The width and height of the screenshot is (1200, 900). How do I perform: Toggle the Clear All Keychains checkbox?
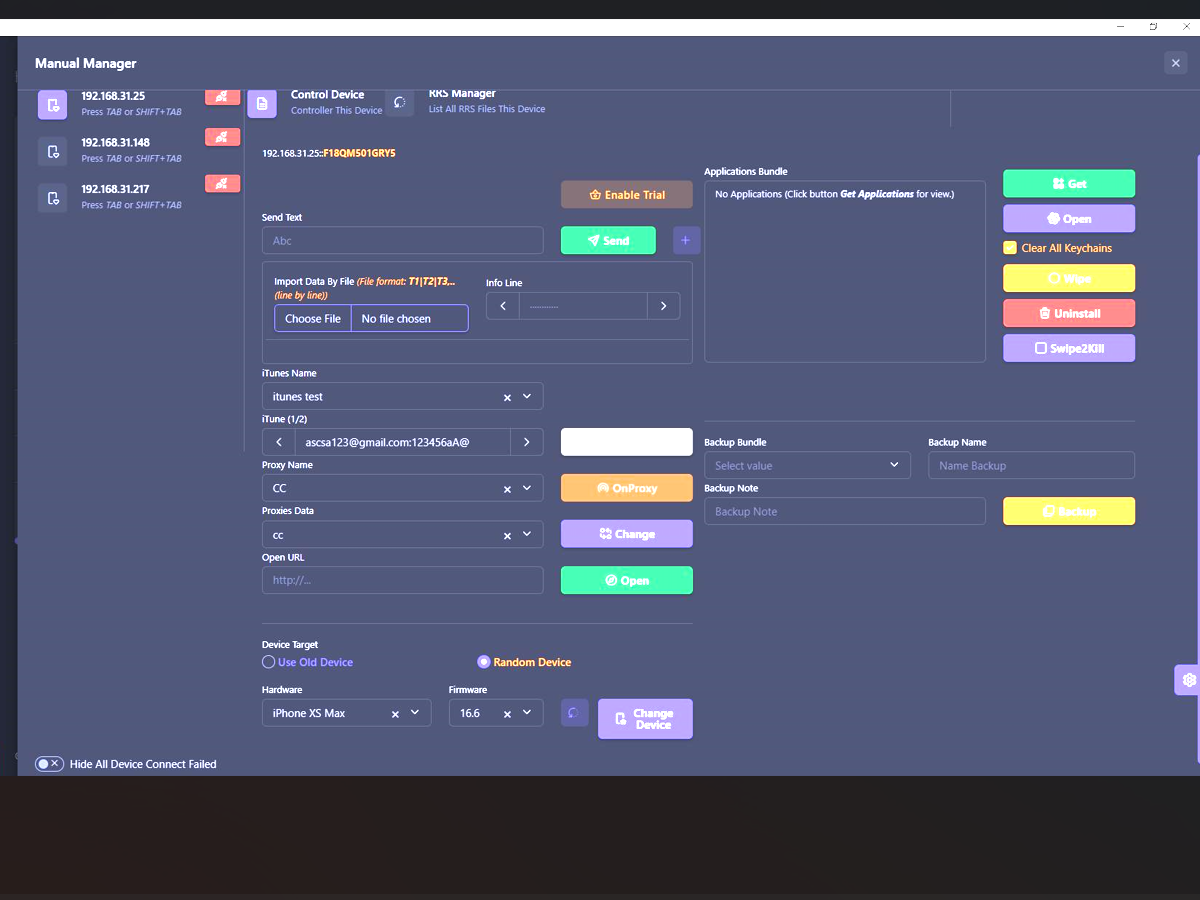click(x=1009, y=248)
